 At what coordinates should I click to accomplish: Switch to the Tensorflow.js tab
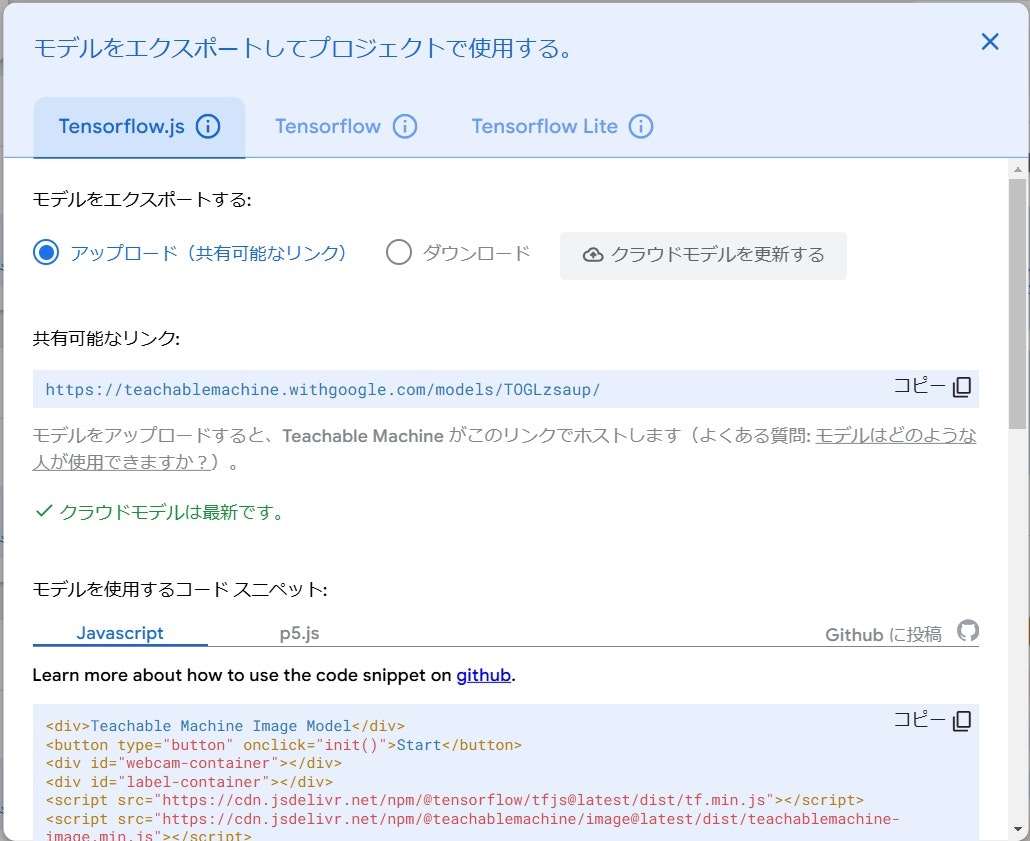coord(139,127)
